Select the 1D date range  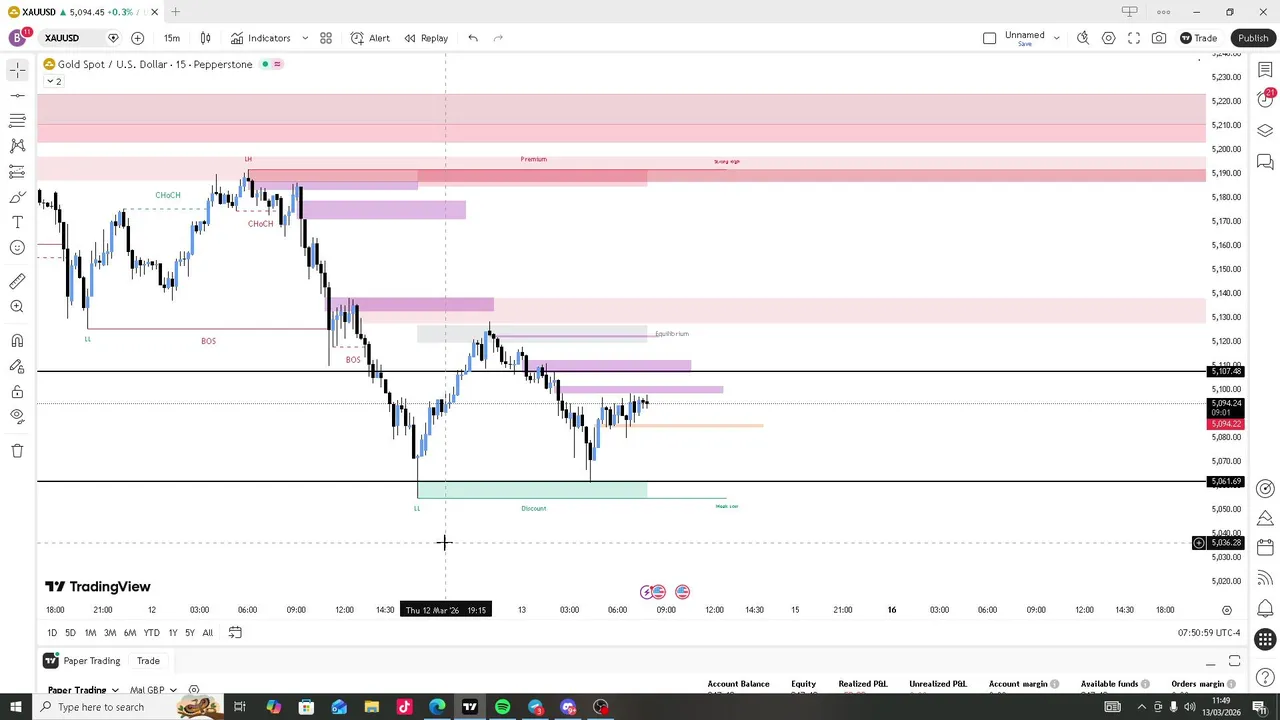[x=52, y=633]
